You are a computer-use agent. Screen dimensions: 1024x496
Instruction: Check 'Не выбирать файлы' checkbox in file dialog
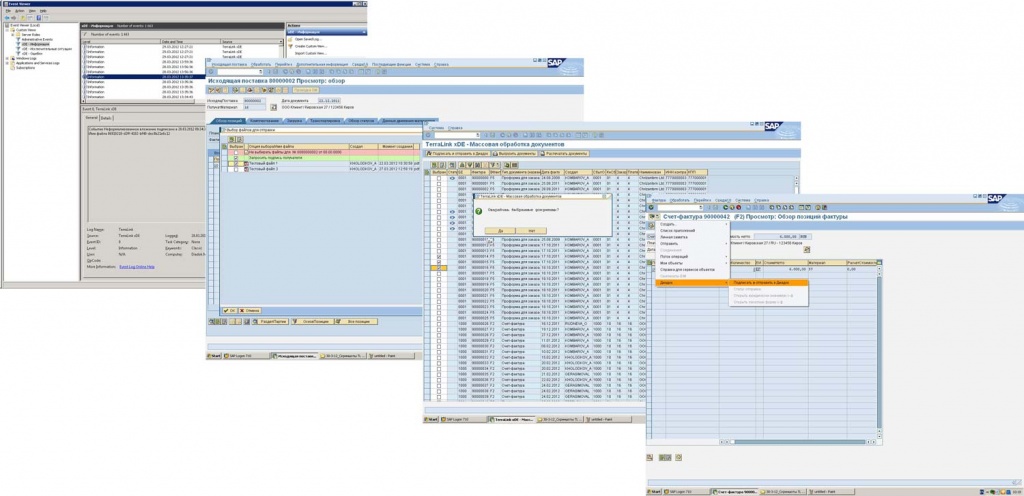(236, 153)
